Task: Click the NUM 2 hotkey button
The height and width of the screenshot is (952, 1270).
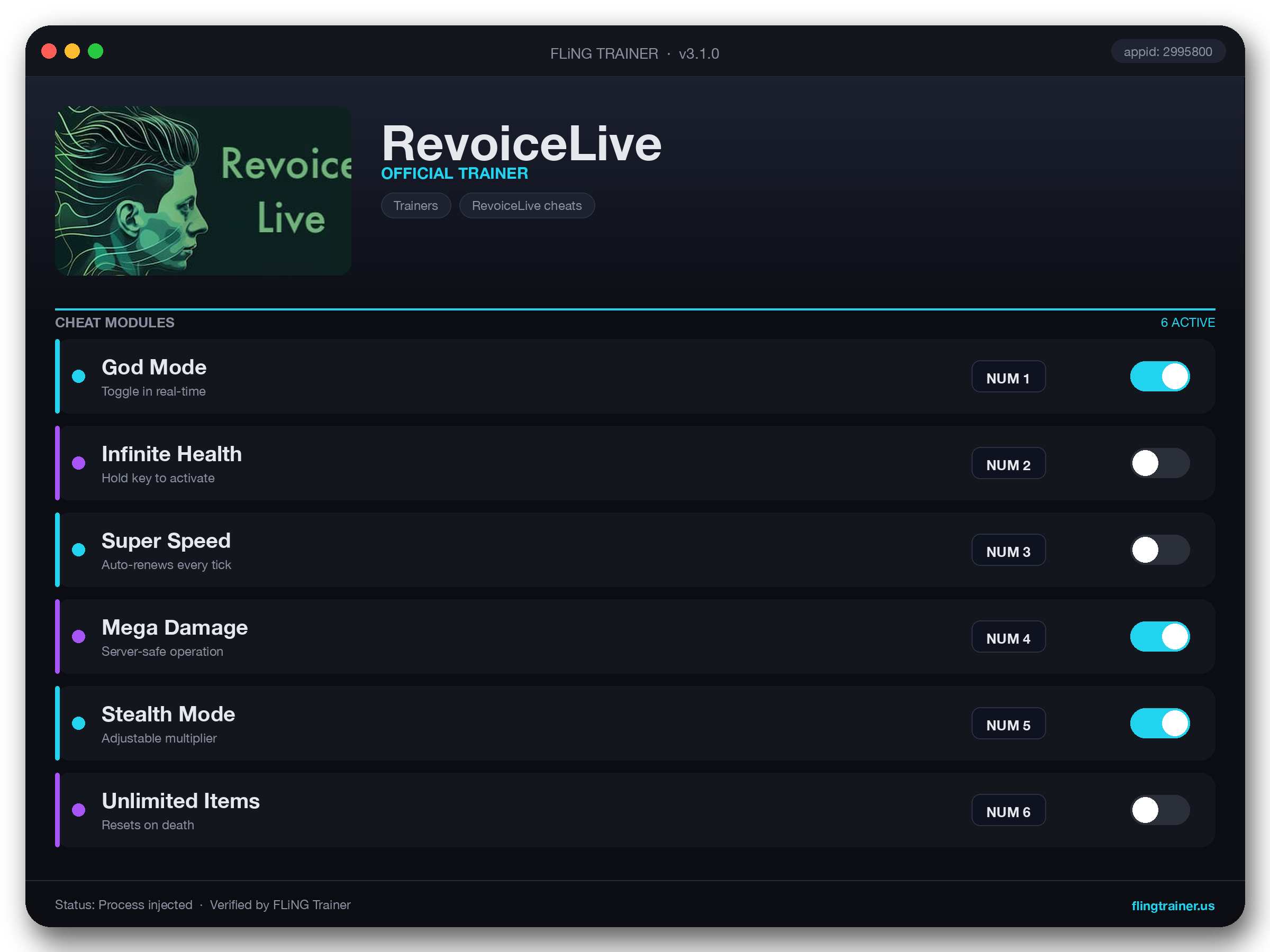Action: [1008, 463]
